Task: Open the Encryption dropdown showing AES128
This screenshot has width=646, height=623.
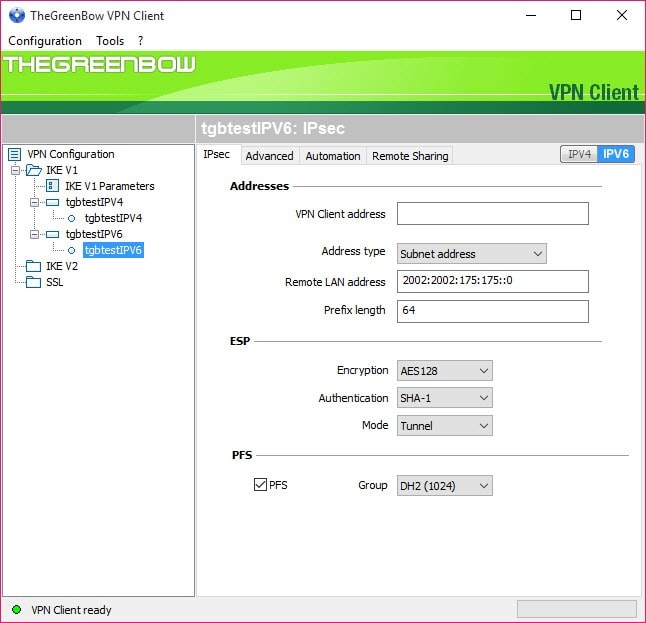Action: 445,370
